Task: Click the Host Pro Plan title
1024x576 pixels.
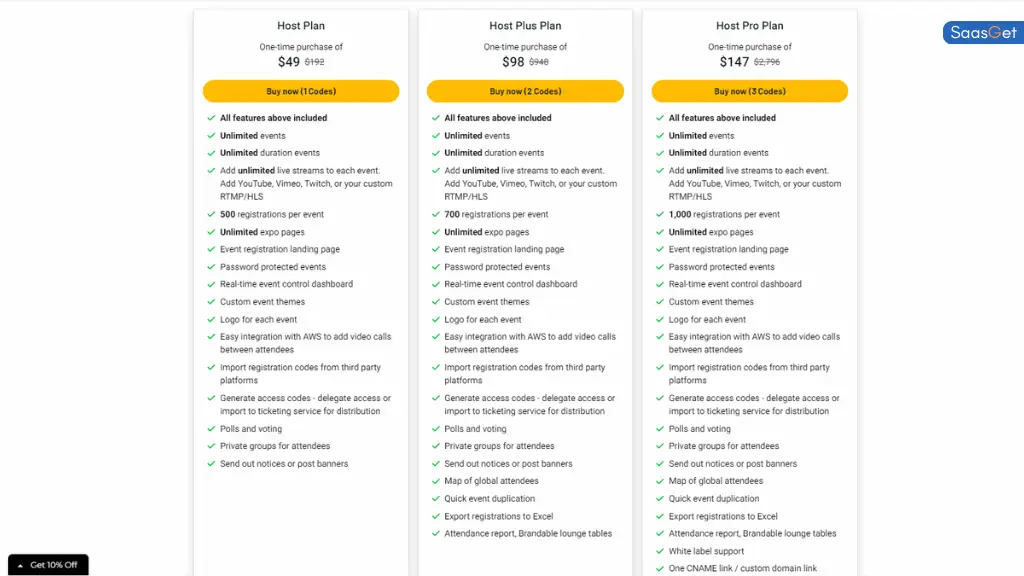Action: click(x=749, y=25)
